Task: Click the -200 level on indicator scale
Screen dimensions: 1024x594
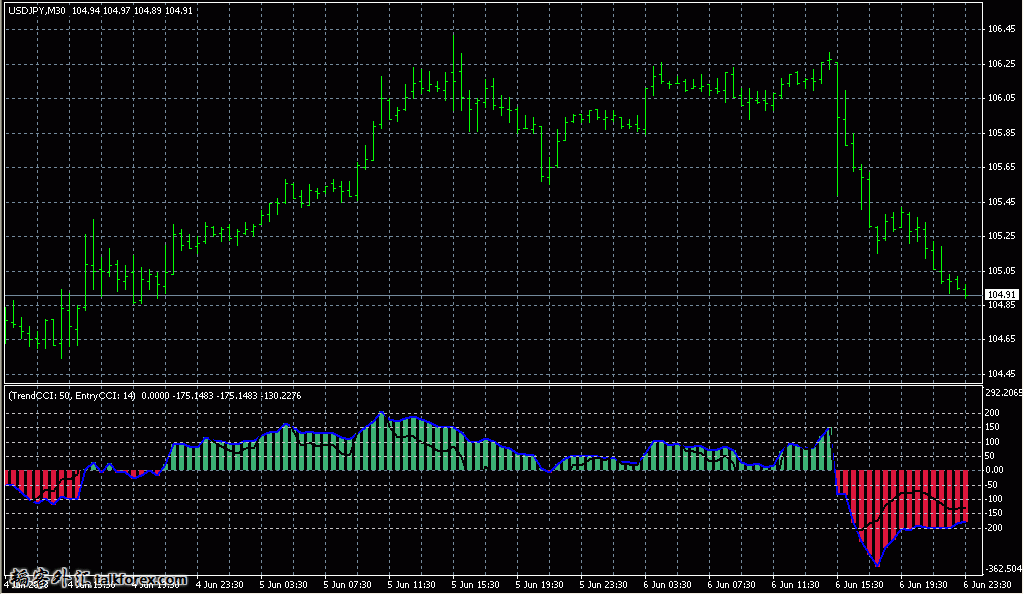Action: (993, 527)
